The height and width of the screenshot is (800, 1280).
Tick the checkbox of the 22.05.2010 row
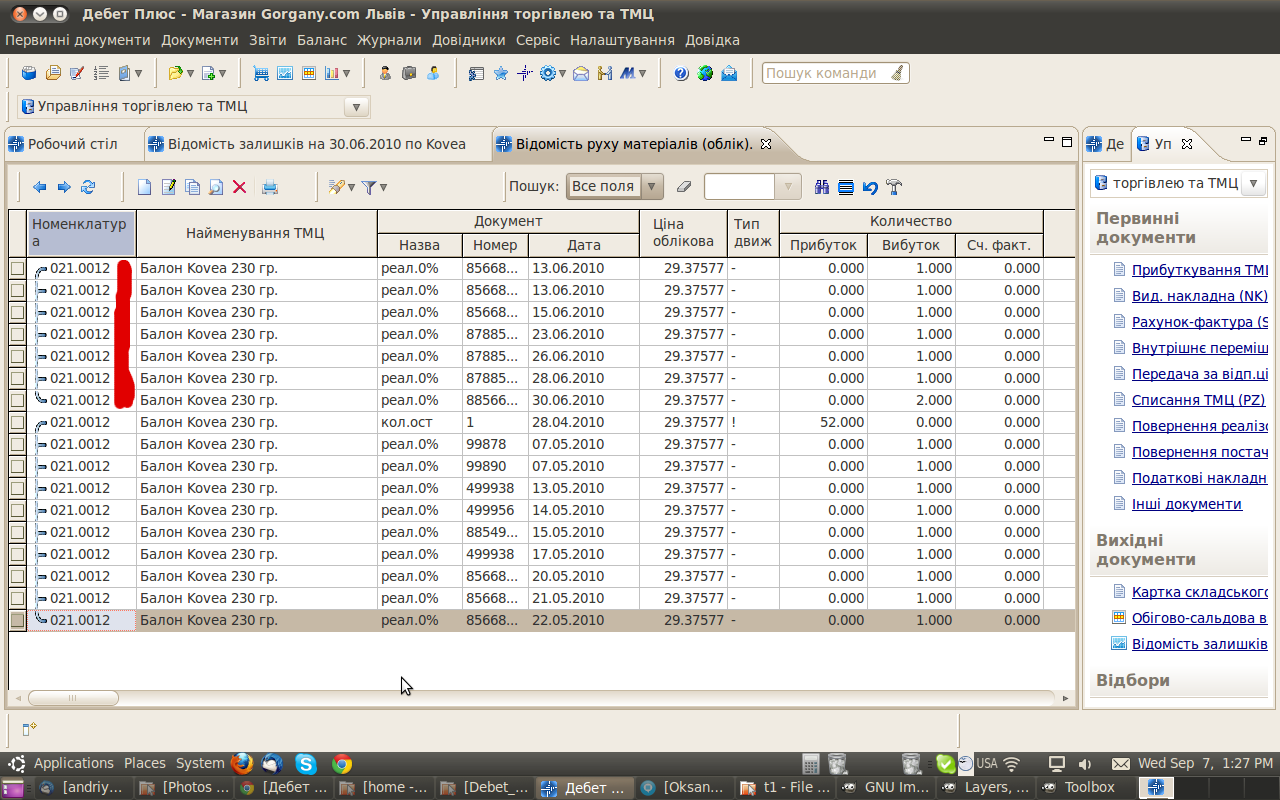coord(17,620)
